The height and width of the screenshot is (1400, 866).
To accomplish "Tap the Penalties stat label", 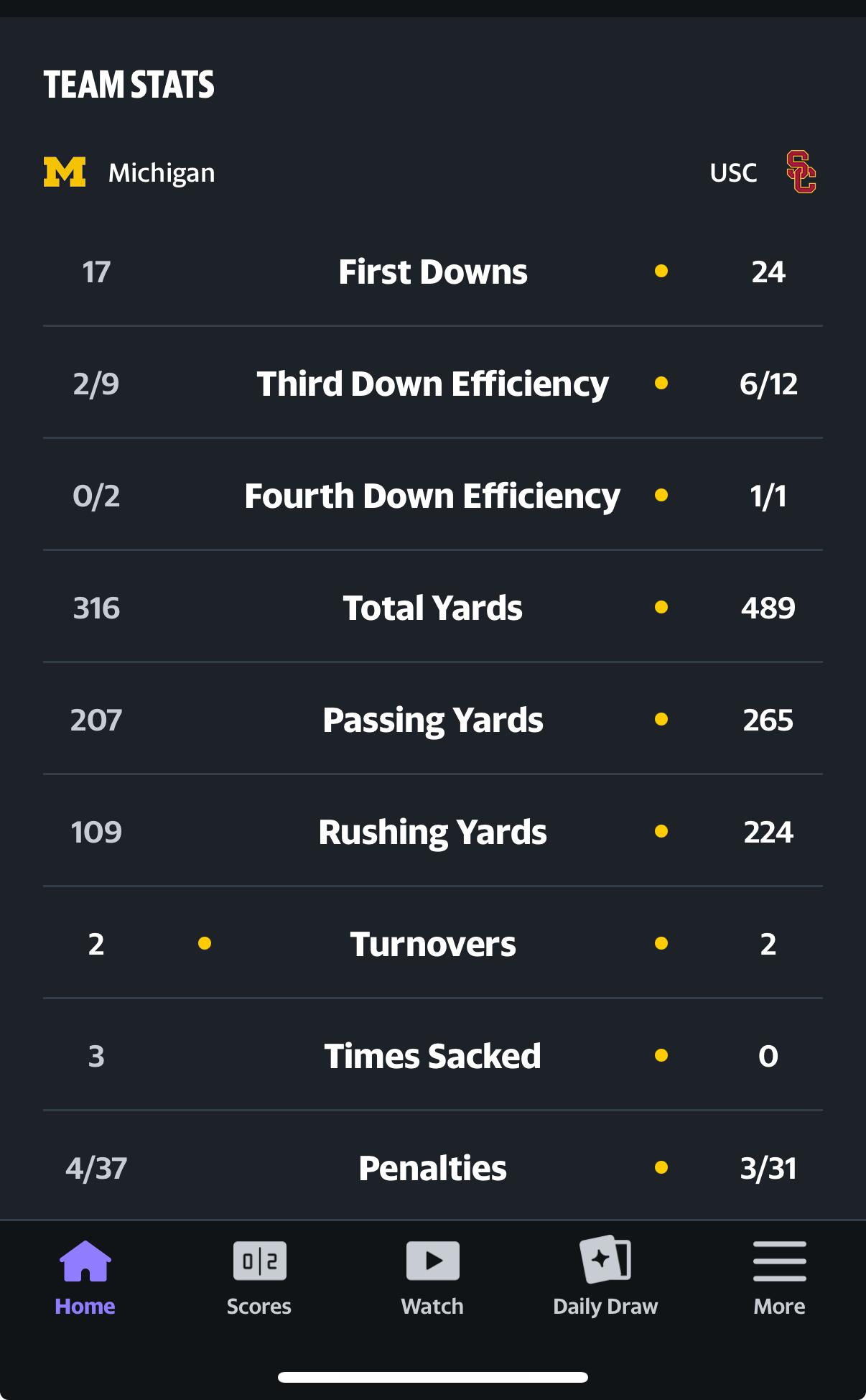I will pyautogui.click(x=433, y=1169).
